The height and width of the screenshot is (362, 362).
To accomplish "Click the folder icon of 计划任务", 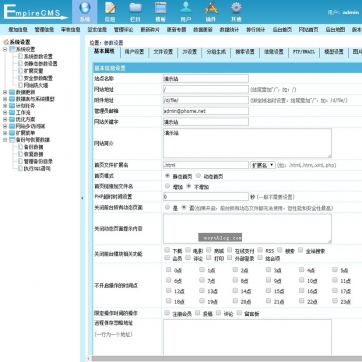I will coord(12,106).
